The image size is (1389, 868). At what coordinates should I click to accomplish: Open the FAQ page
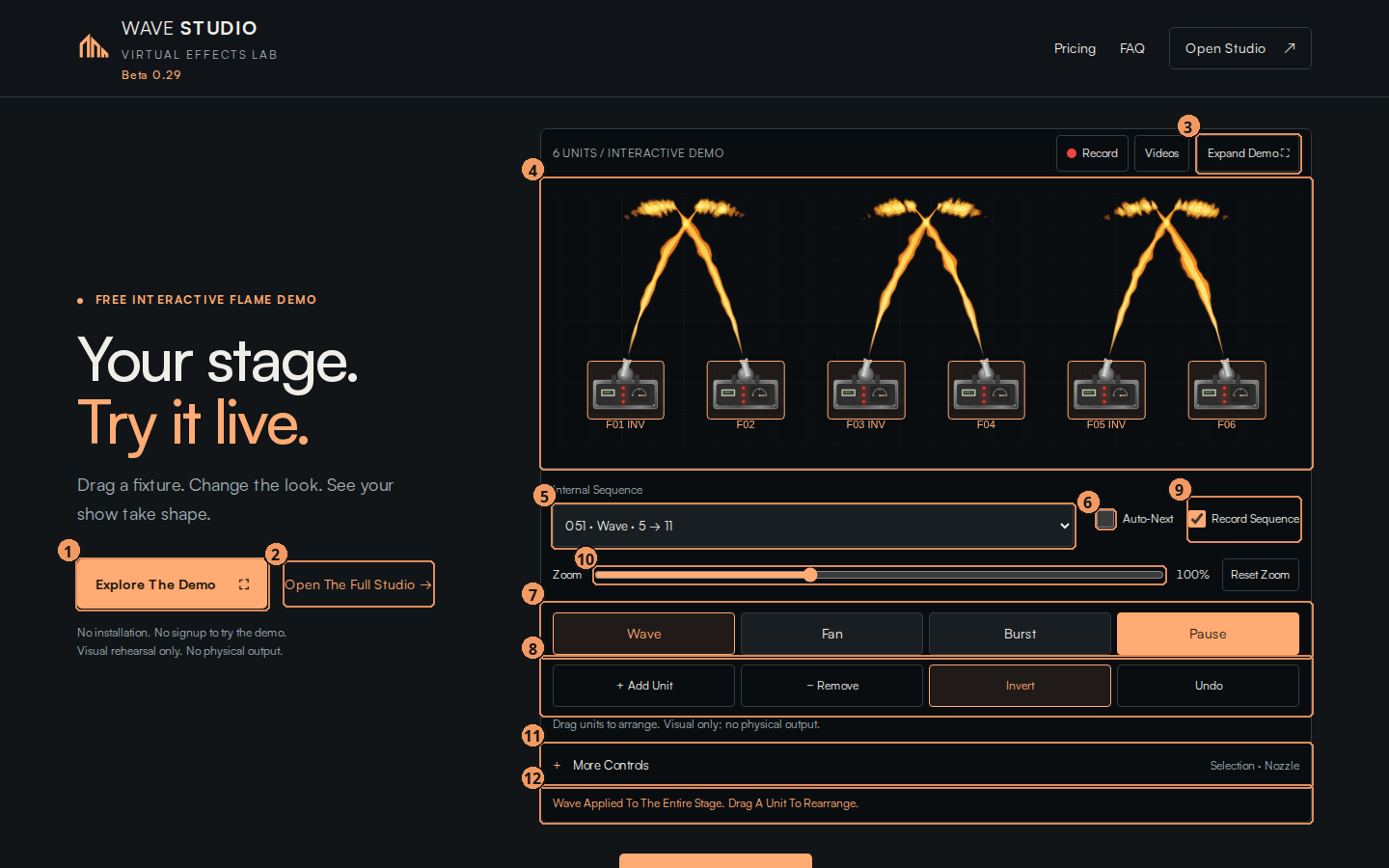(1132, 48)
